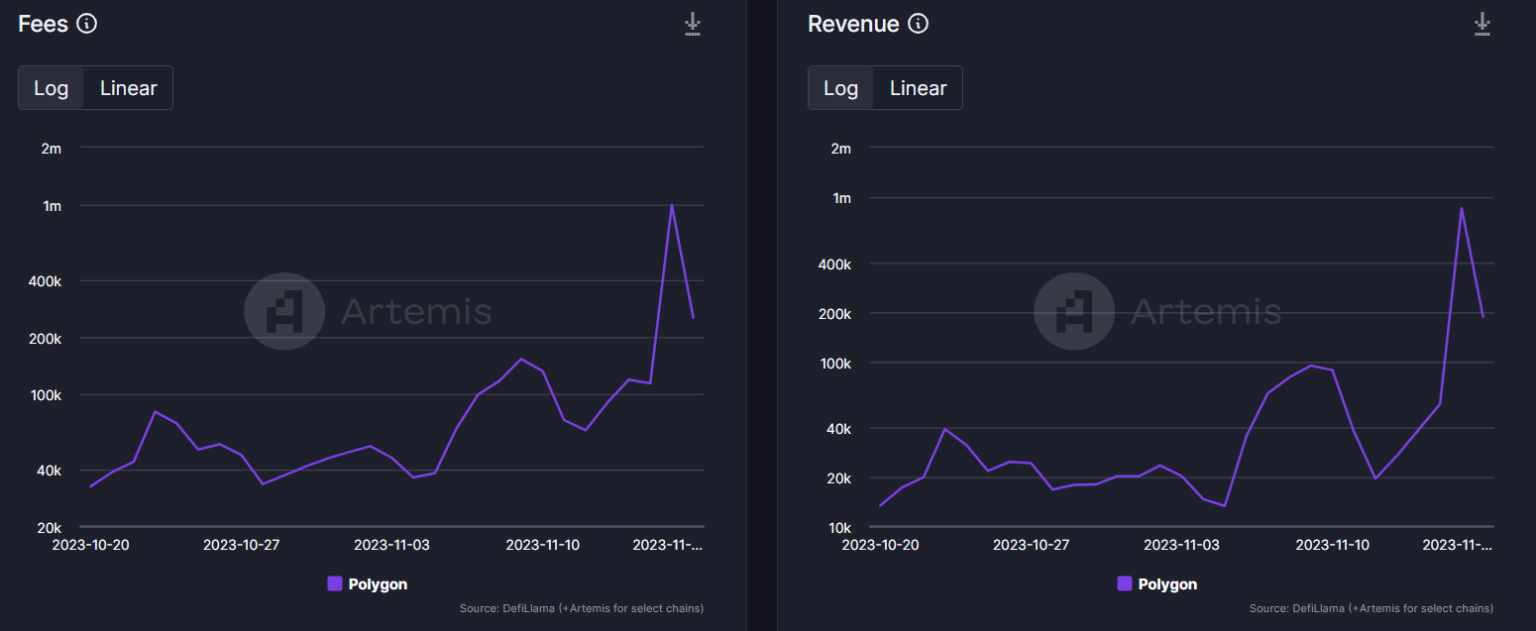
Task: Download the Fees chart data
Action: (x=692, y=24)
